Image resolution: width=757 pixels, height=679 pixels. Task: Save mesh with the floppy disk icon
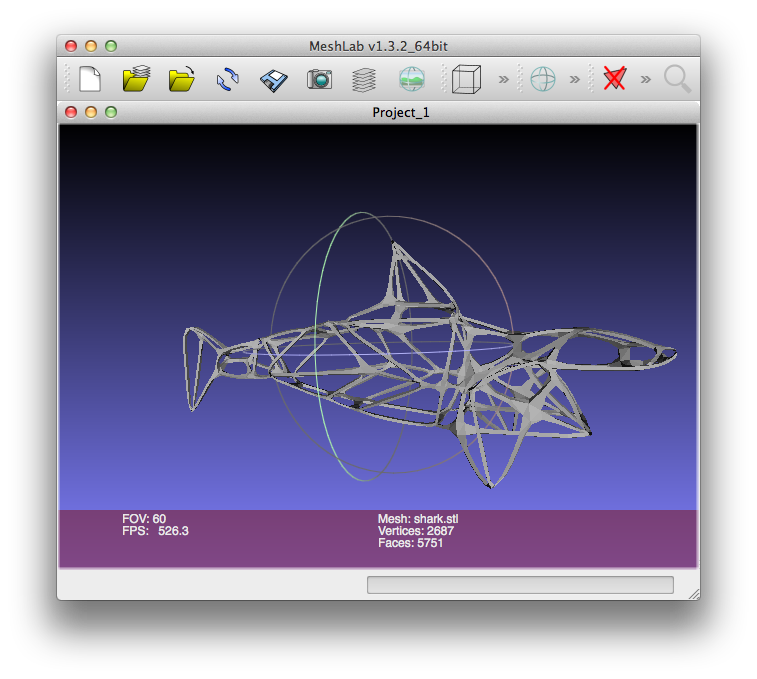tap(274, 80)
